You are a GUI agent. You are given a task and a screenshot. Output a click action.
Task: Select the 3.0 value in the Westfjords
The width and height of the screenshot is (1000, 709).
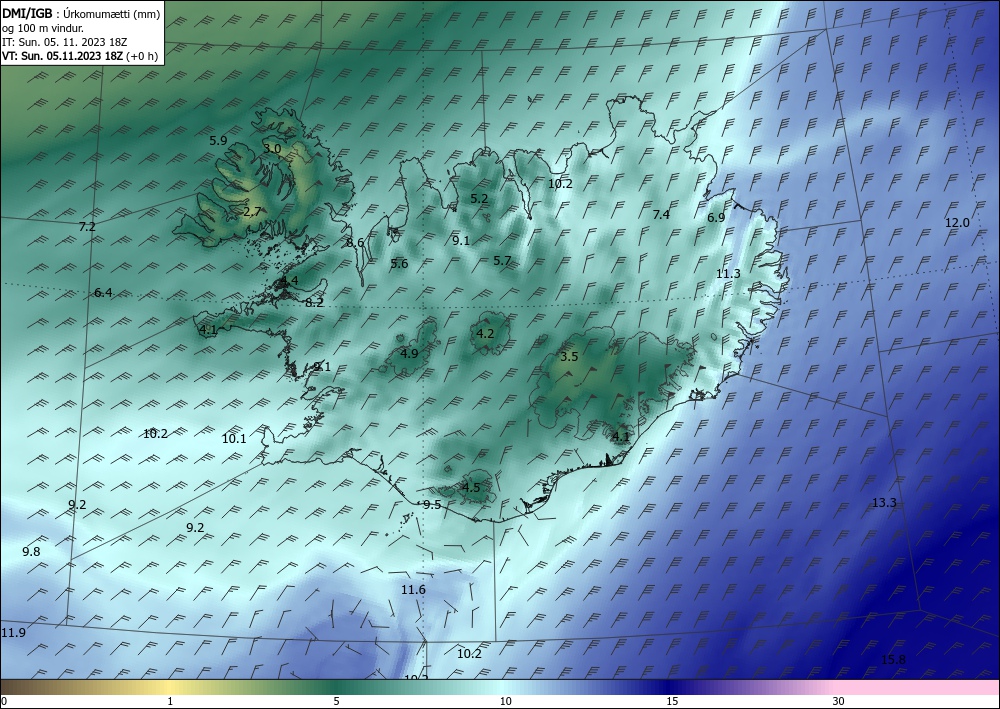(x=272, y=149)
